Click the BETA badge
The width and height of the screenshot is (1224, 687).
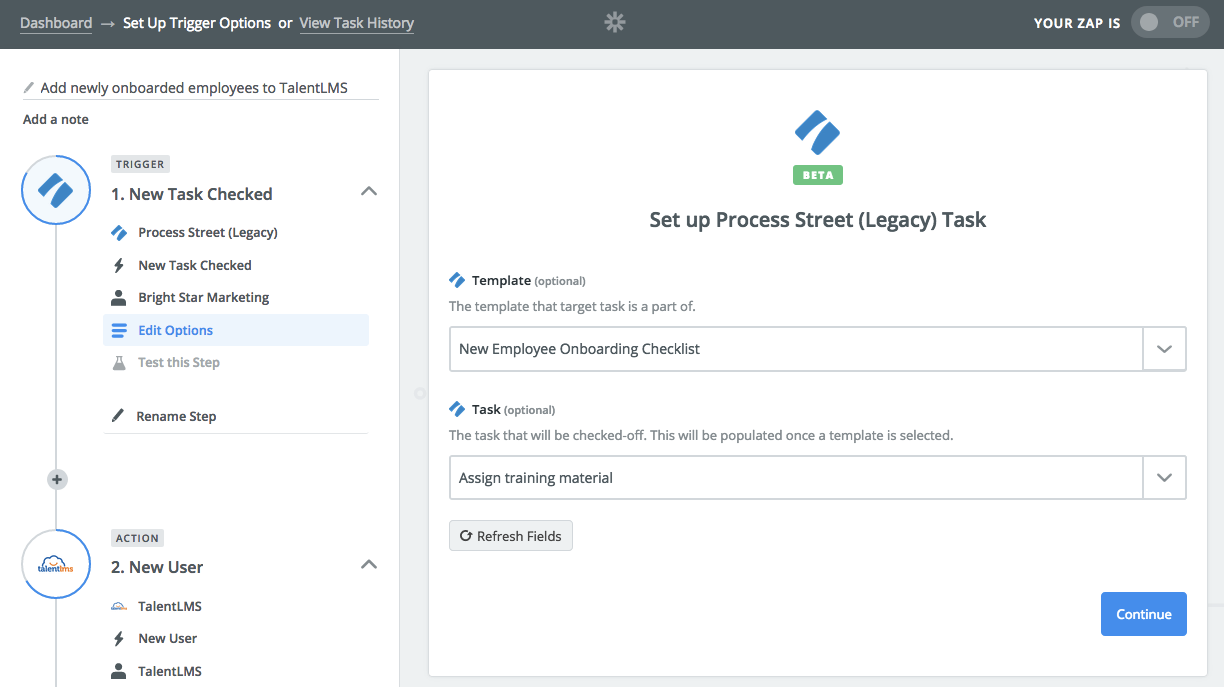[x=818, y=175]
